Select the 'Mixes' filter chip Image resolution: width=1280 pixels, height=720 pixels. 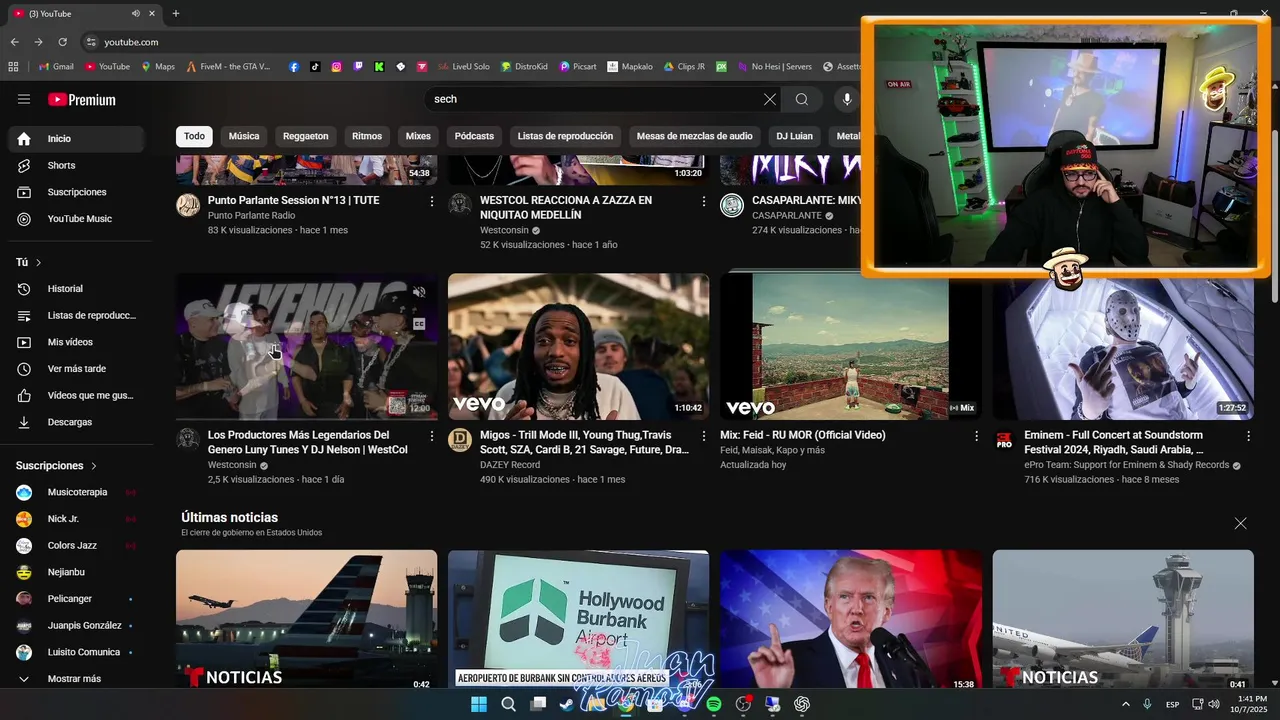click(x=418, y=136)
